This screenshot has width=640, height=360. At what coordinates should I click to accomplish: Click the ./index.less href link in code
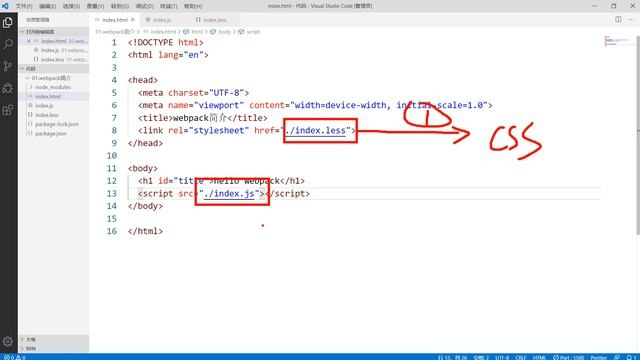click(x=315, y=131)
